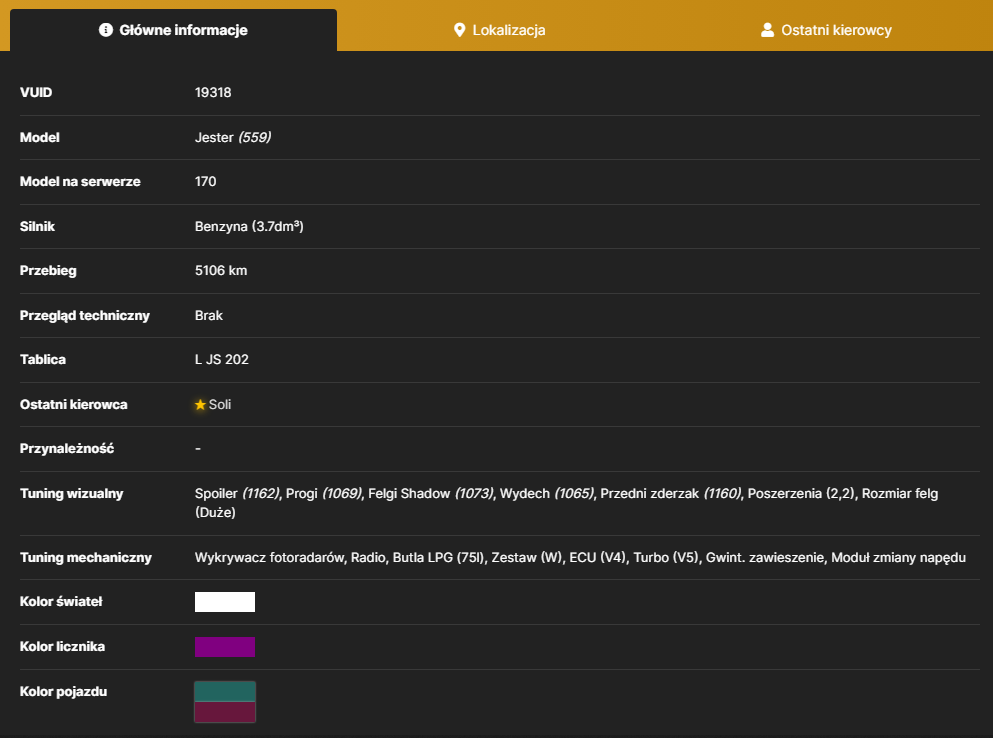Click the Przegląd techniczny value Brak
This screenshot has width=993, height=738.
(x=208, y=315)
